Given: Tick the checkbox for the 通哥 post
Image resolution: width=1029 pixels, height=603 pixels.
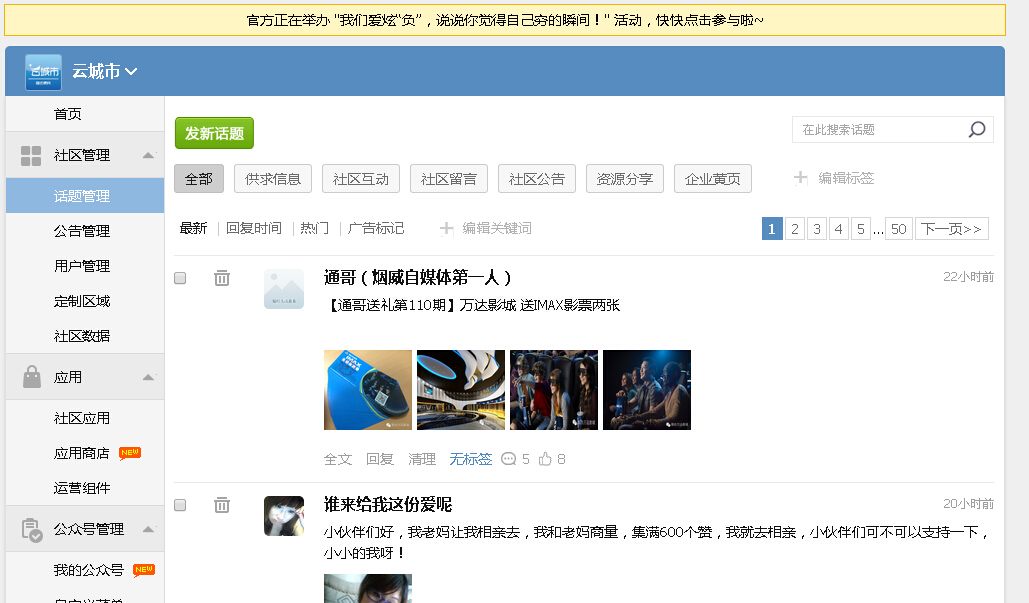Looking at the screenshot, I should tap(180, 278).
